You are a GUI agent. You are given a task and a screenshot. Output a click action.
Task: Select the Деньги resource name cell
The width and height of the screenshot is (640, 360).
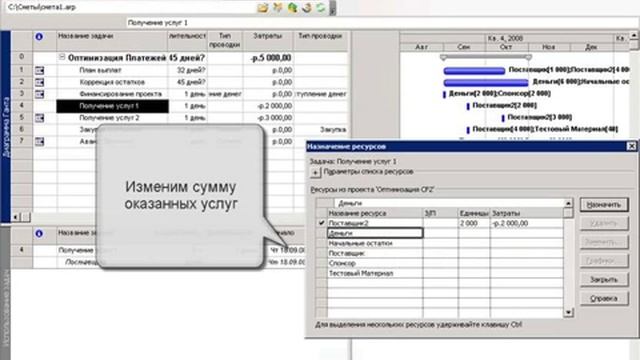[x=375, y=233]
